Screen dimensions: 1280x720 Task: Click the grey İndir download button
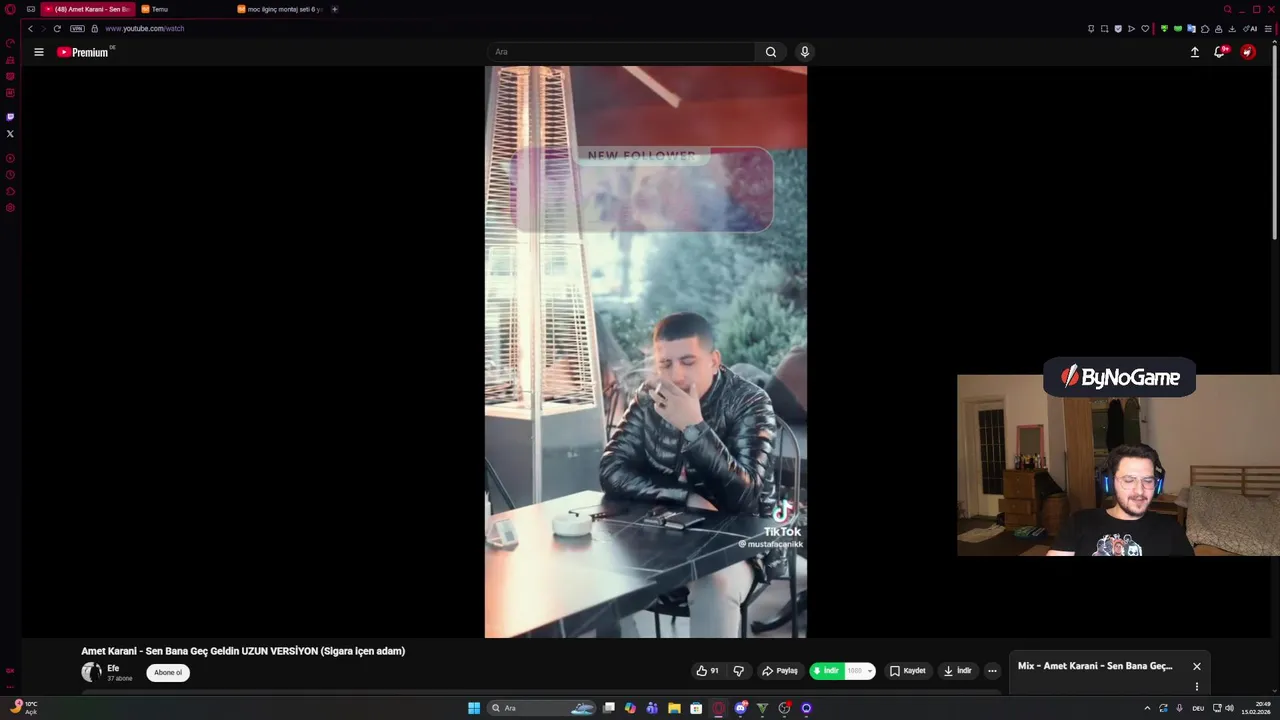(x=958, y=671)
